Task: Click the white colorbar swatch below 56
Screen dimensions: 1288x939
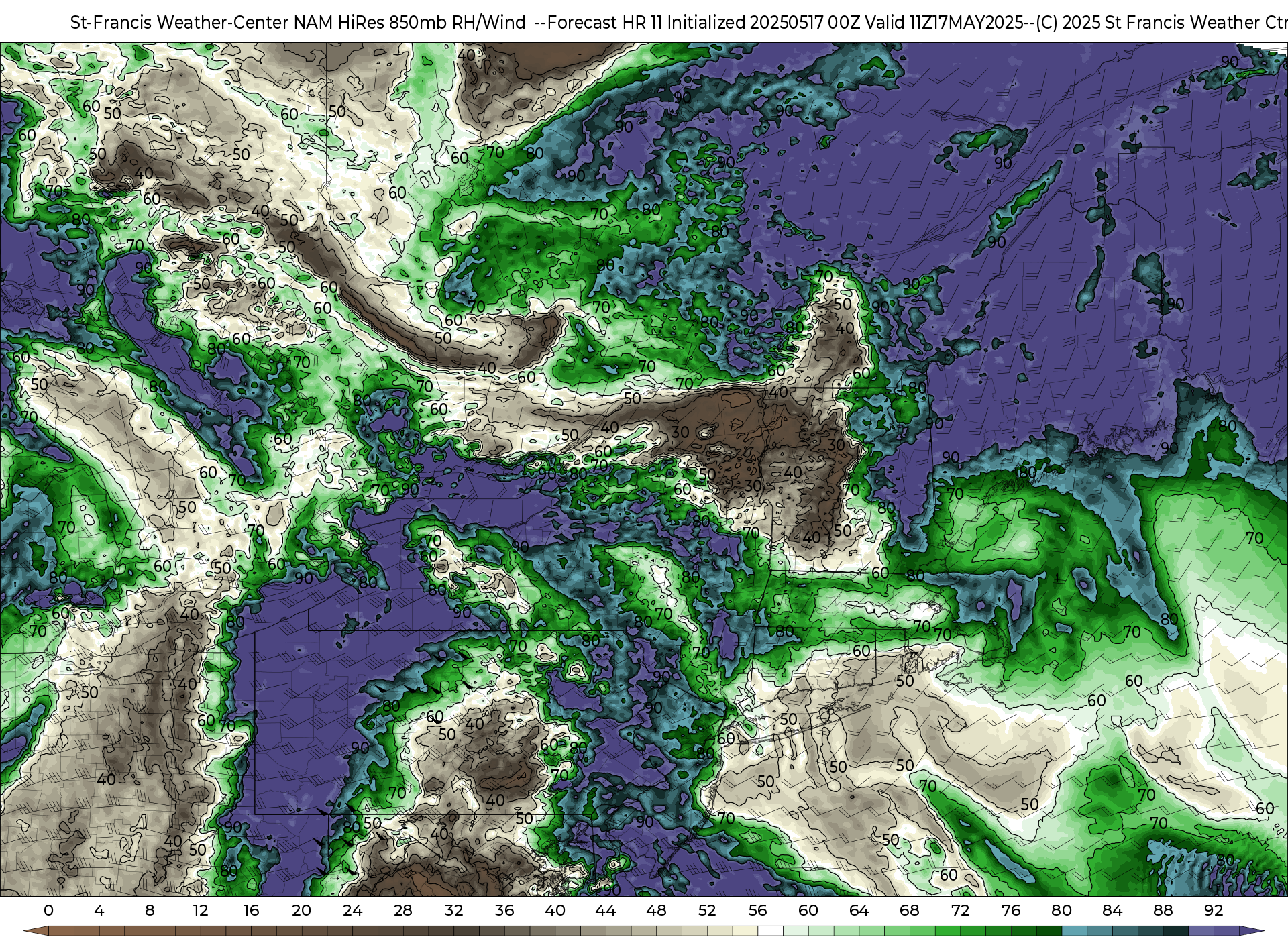Action: click(x=770, y=931)
